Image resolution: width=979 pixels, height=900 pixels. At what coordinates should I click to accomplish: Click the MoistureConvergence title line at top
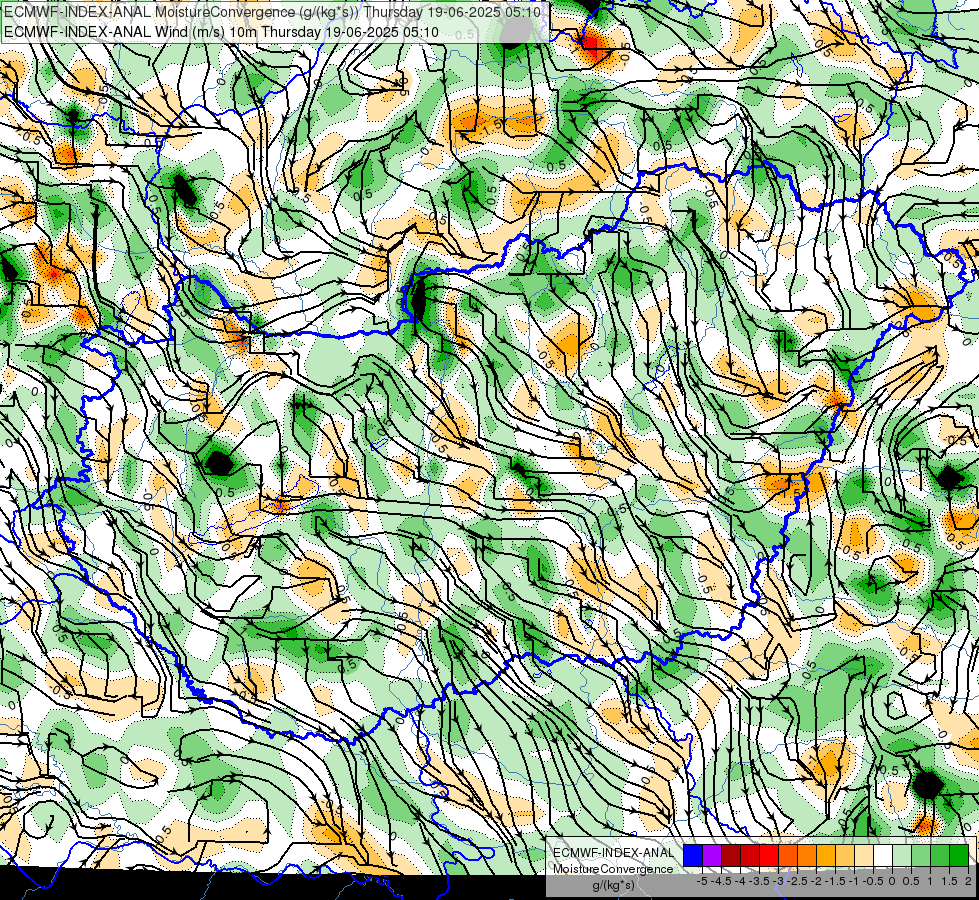(272, 12)
